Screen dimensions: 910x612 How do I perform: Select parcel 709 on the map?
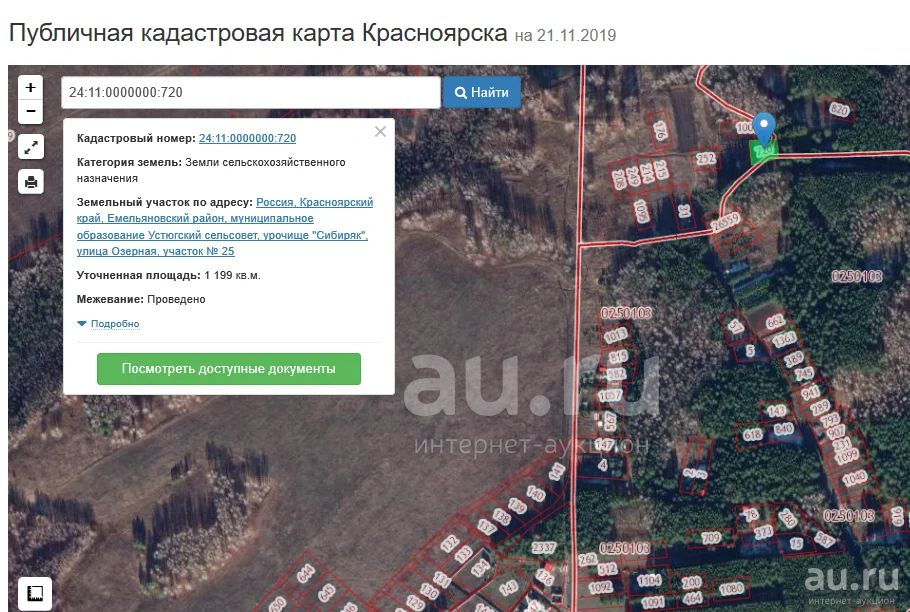click(x=711, y=538)
